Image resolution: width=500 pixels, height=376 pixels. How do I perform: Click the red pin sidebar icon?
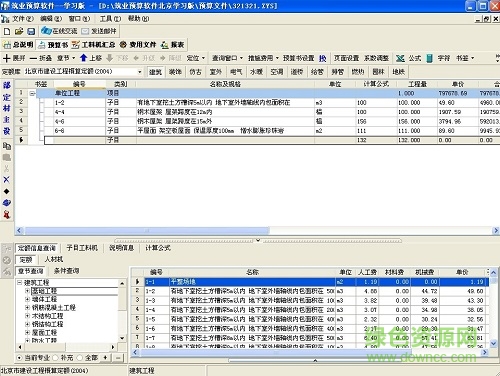tap(7, 215)
